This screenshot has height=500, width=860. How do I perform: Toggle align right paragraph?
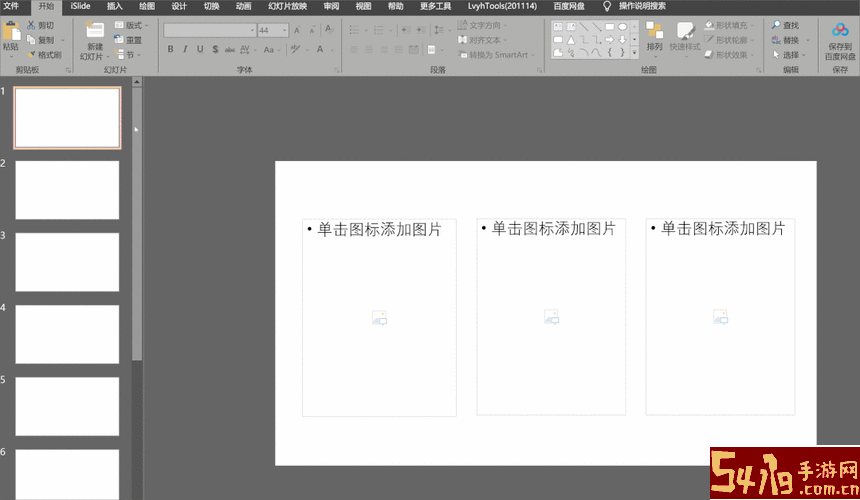384,50
